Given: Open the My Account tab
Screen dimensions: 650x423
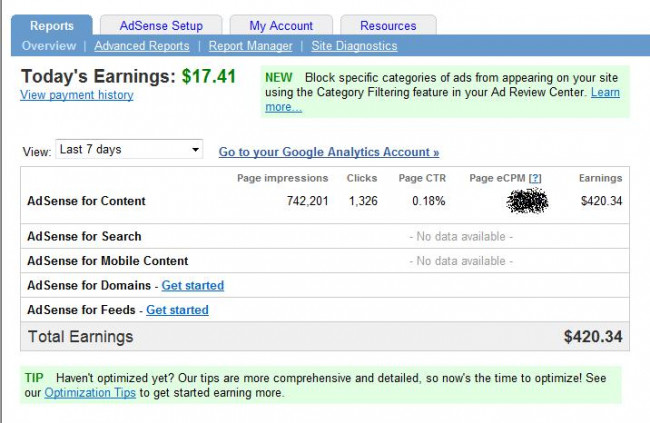Looking at the screenshot, I should (x=281, y=25).
